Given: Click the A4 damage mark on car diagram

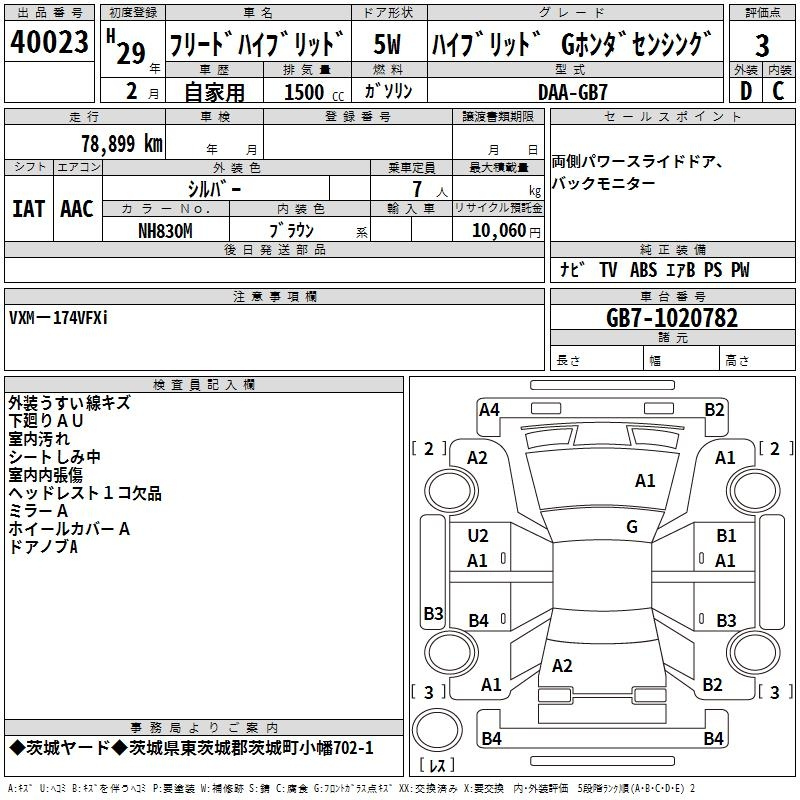Looking at the screenshot, I should coord(489,409).
